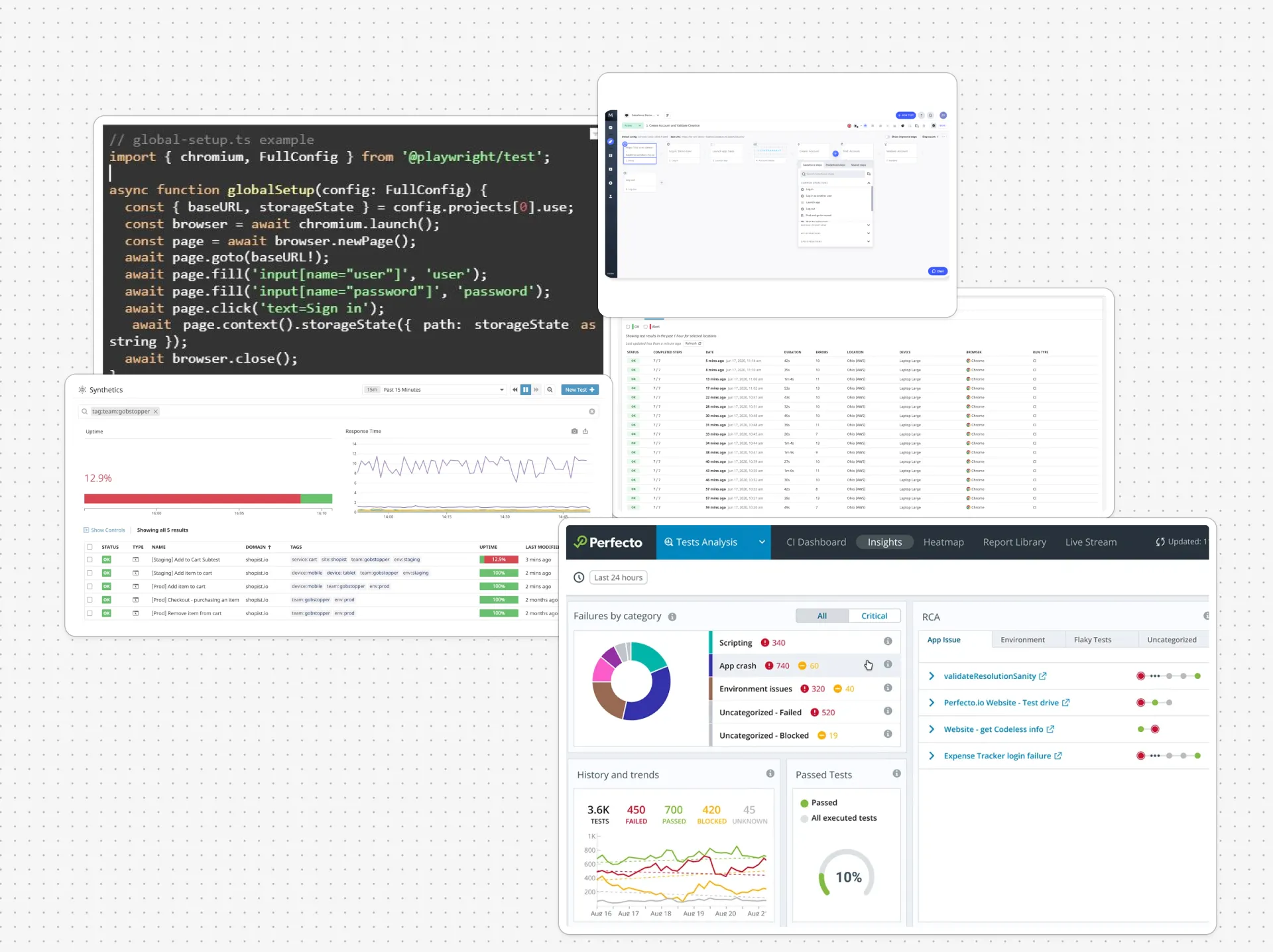1273x952 pixels.
Task: Expand the Expense Tracker login failure row
Action: pos(932,756)
